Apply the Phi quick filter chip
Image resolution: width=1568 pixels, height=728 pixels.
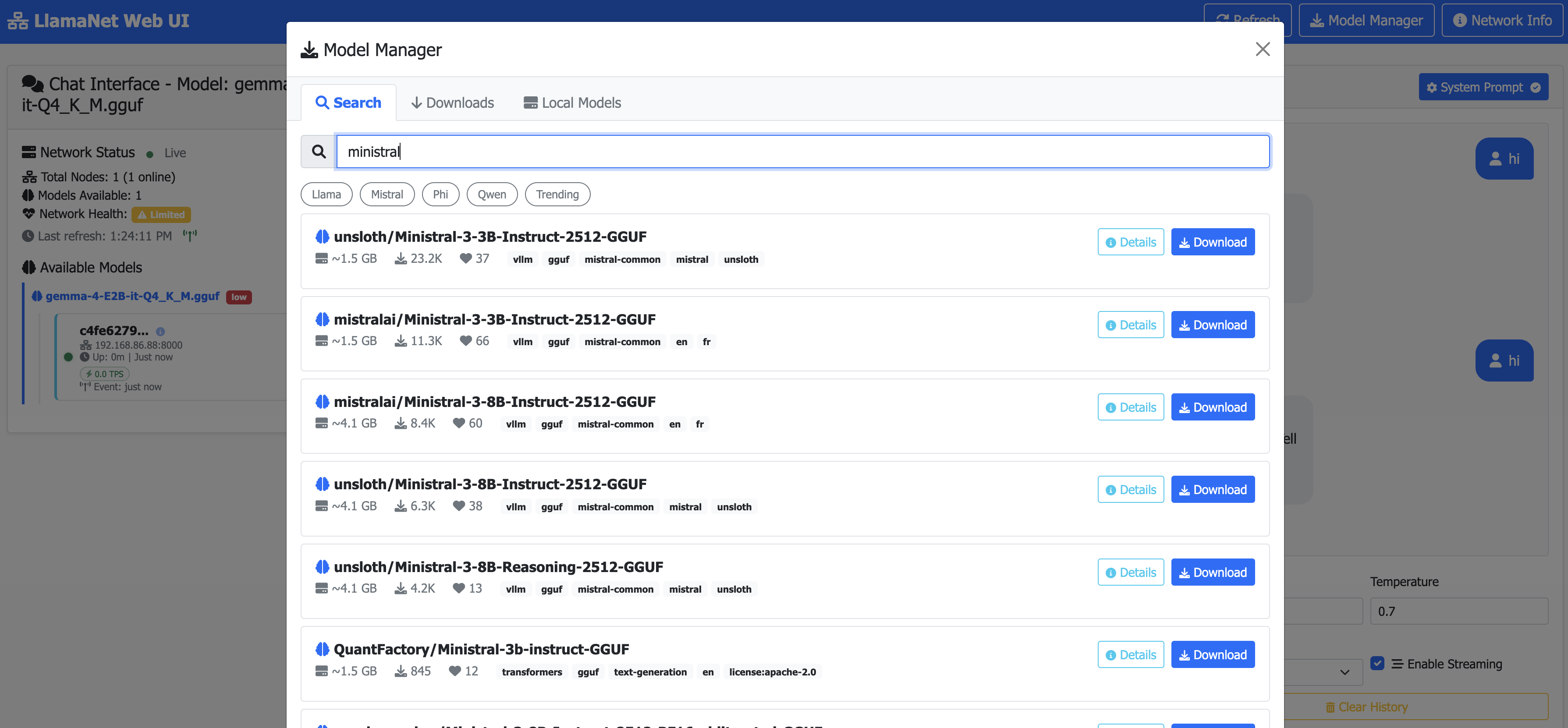[x=441, y=194]
